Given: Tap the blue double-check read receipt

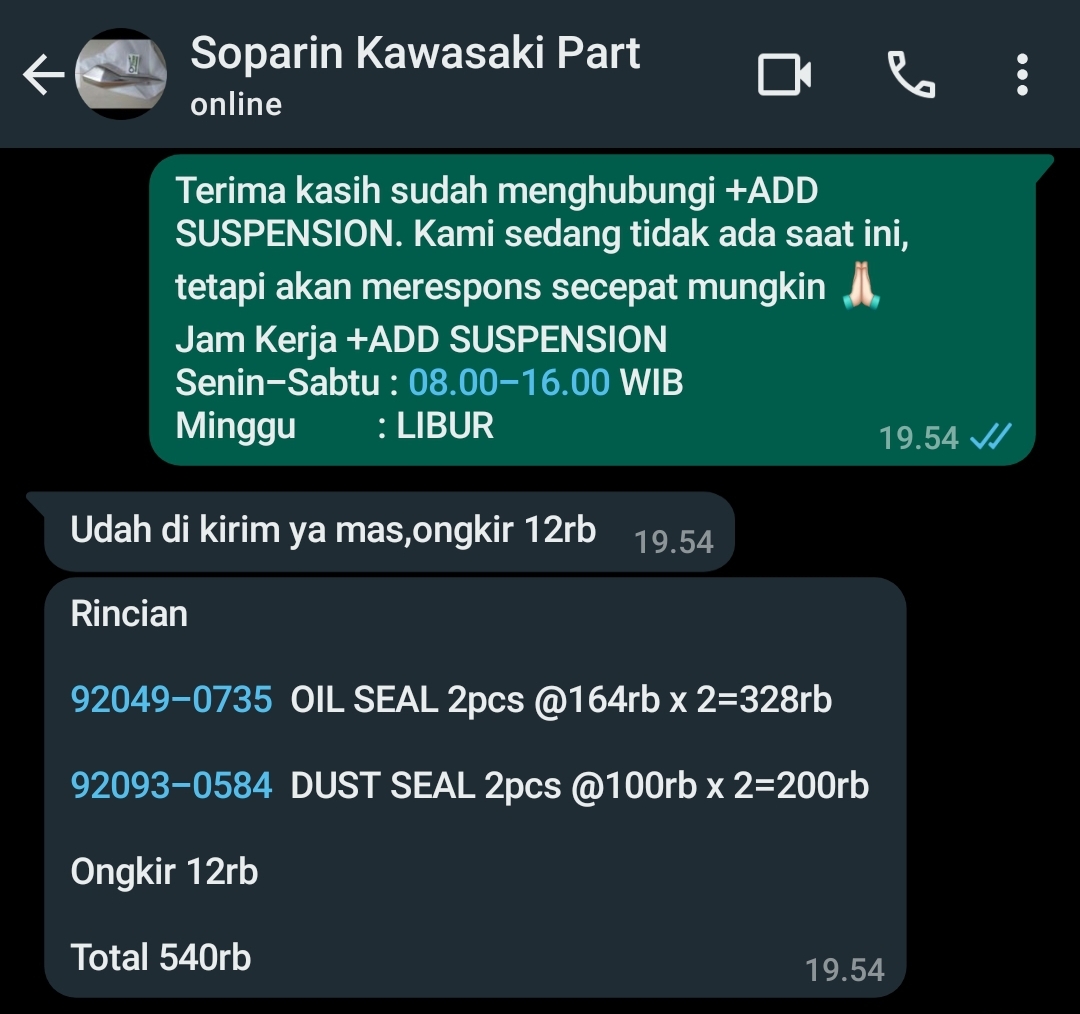Looking at the screenshot, I should tap(990, 437).
